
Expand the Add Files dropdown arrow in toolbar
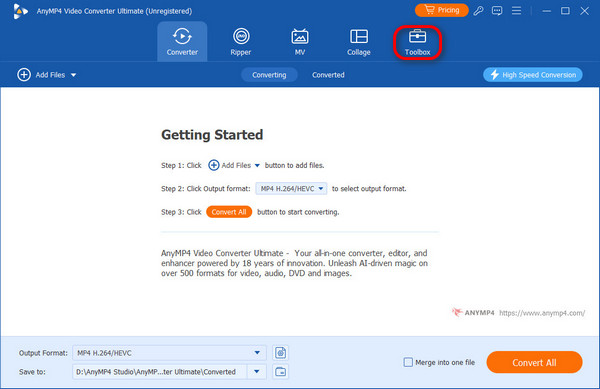coord(73,75)
